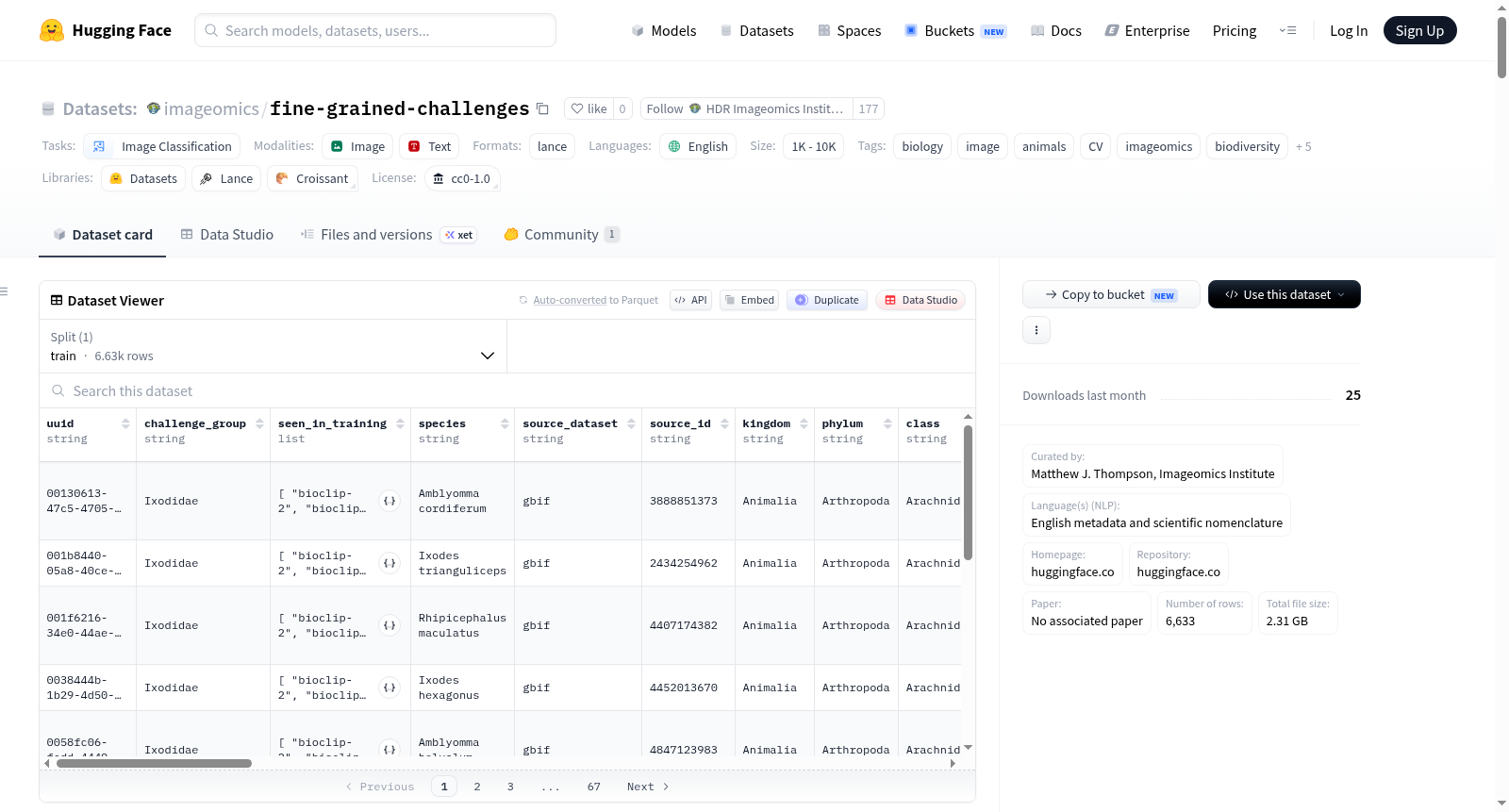Click the imageomics organization avatar icon
The width and height of the screenshot is (1509, 812).
pyautogui.click(x=154, y=108)
